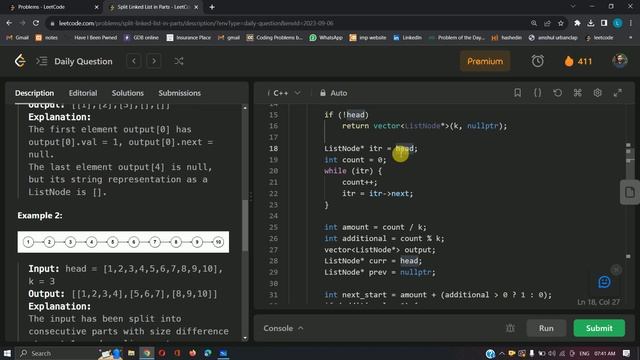Click the description panel scrollbar
This screenshot has width=640, height=360.
click(x=245, y=225)
